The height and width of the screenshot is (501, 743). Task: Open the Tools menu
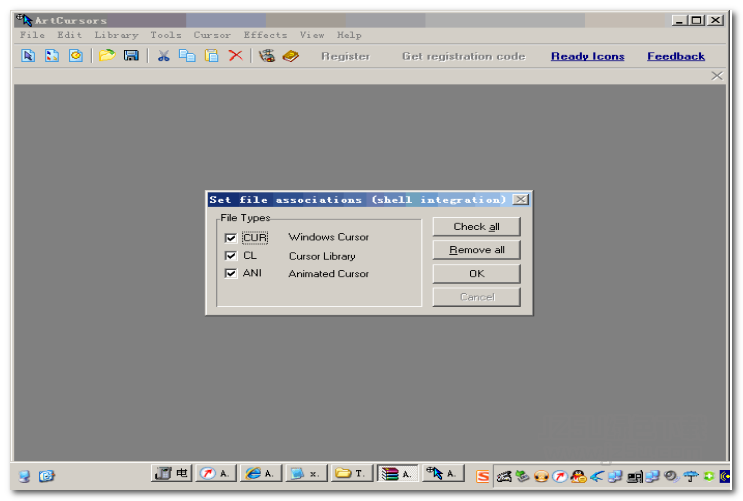tap(166, 35)
